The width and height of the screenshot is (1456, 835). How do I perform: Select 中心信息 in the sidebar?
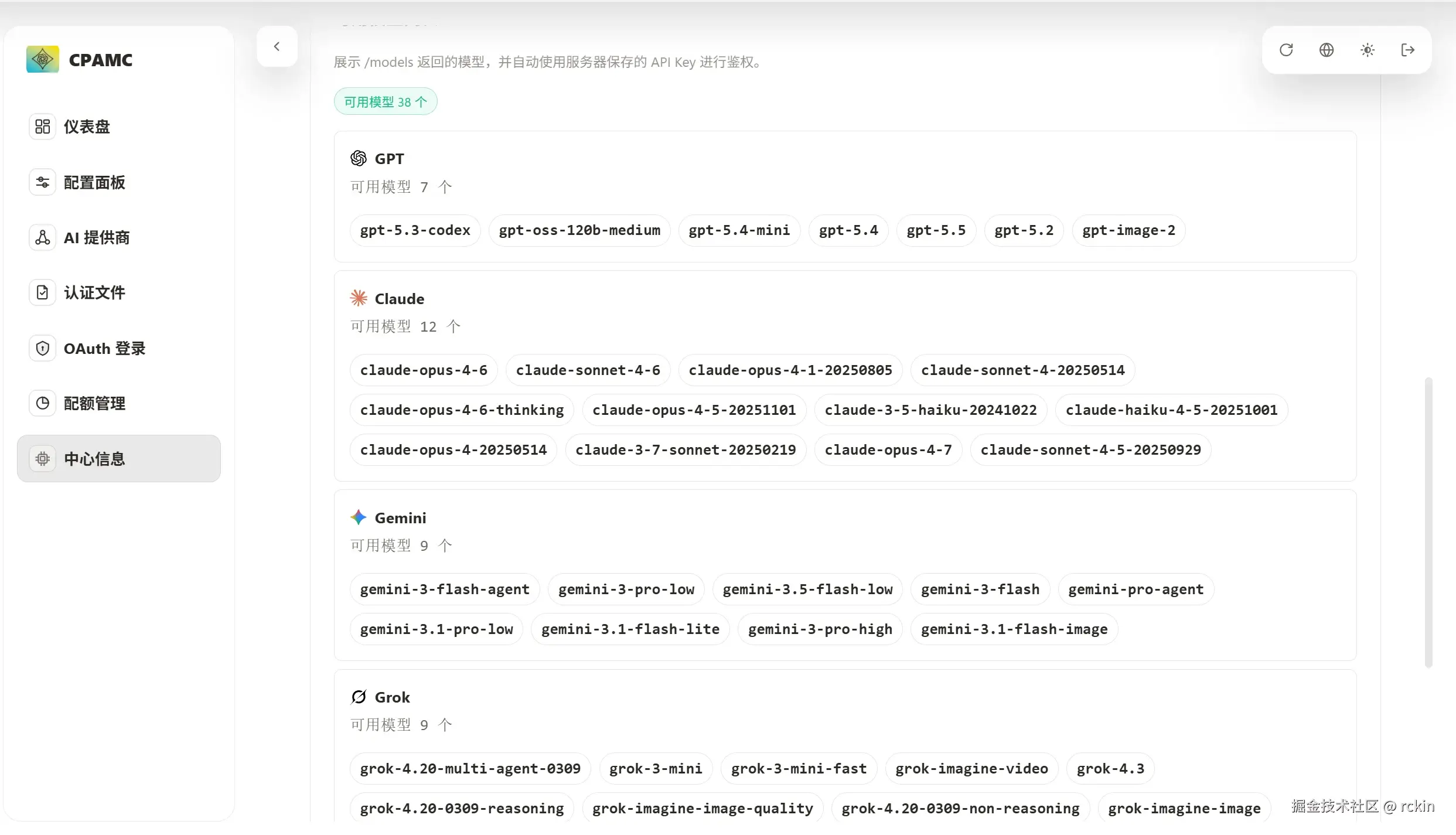point(119,459)
